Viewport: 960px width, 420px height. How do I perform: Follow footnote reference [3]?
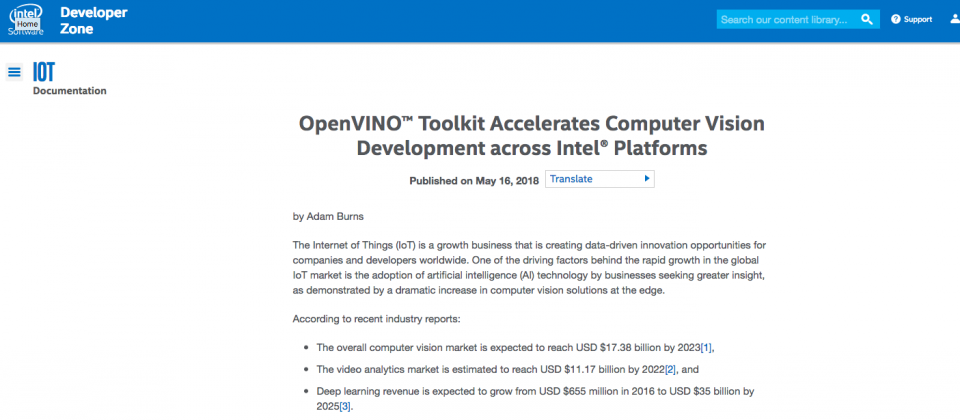tap(345, 406)
